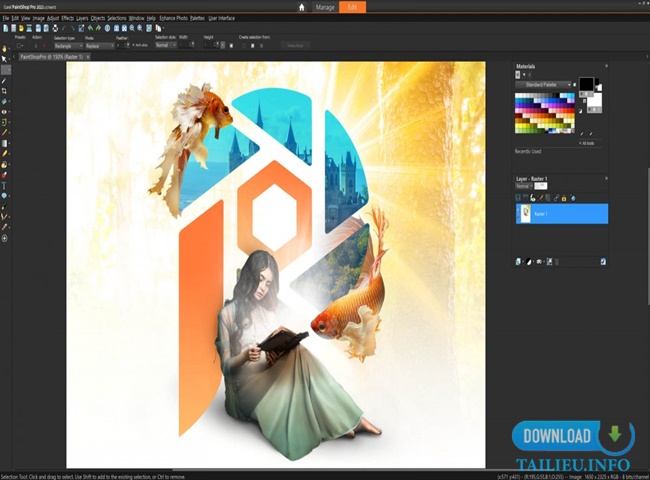The width and height of the screenshot is (650, 480).
Task: Add tools with the plus button
Action: pyautogui.click(x=5, y=238)
